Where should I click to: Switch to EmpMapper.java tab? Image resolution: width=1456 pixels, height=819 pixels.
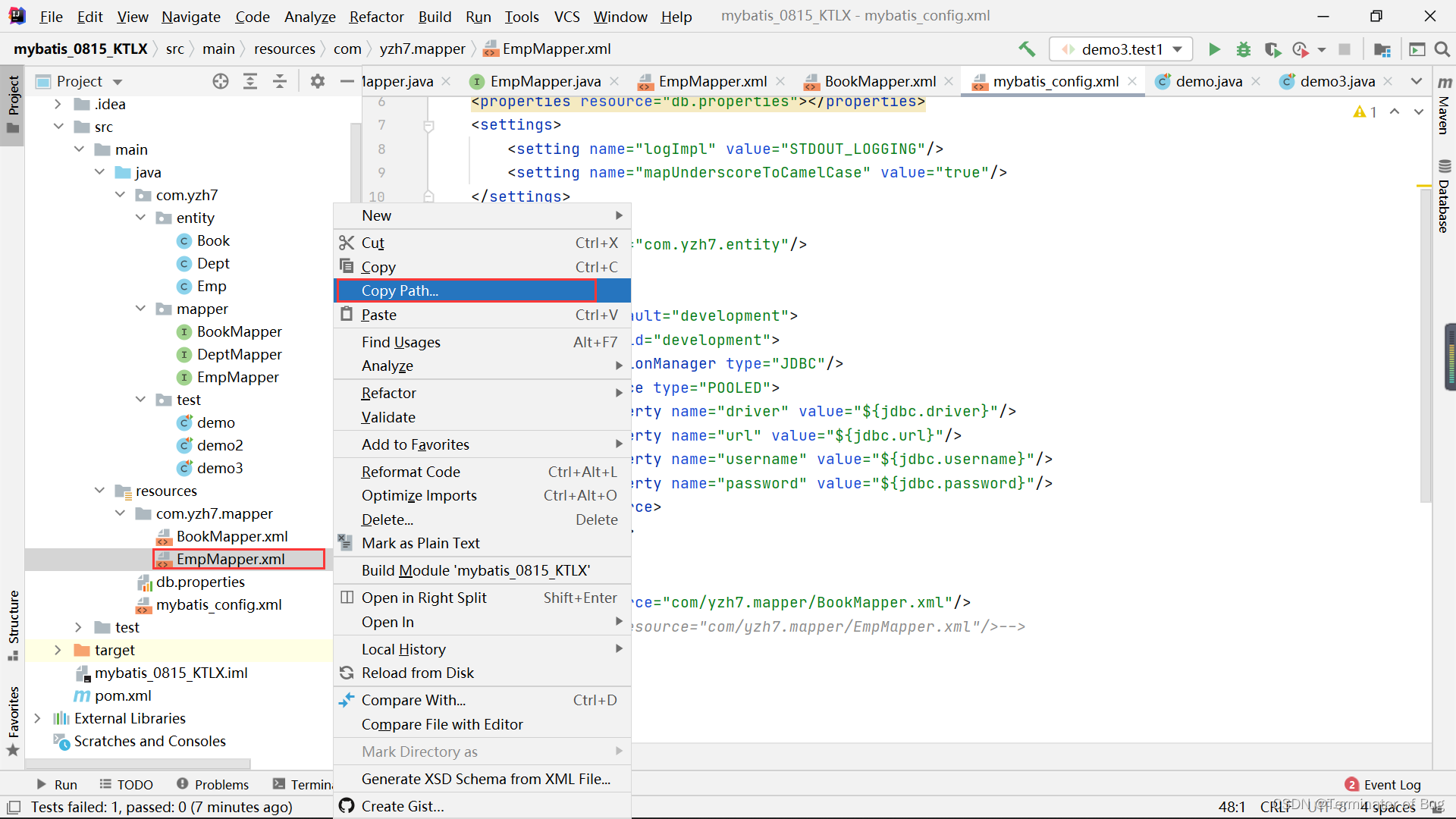point(545,81)
